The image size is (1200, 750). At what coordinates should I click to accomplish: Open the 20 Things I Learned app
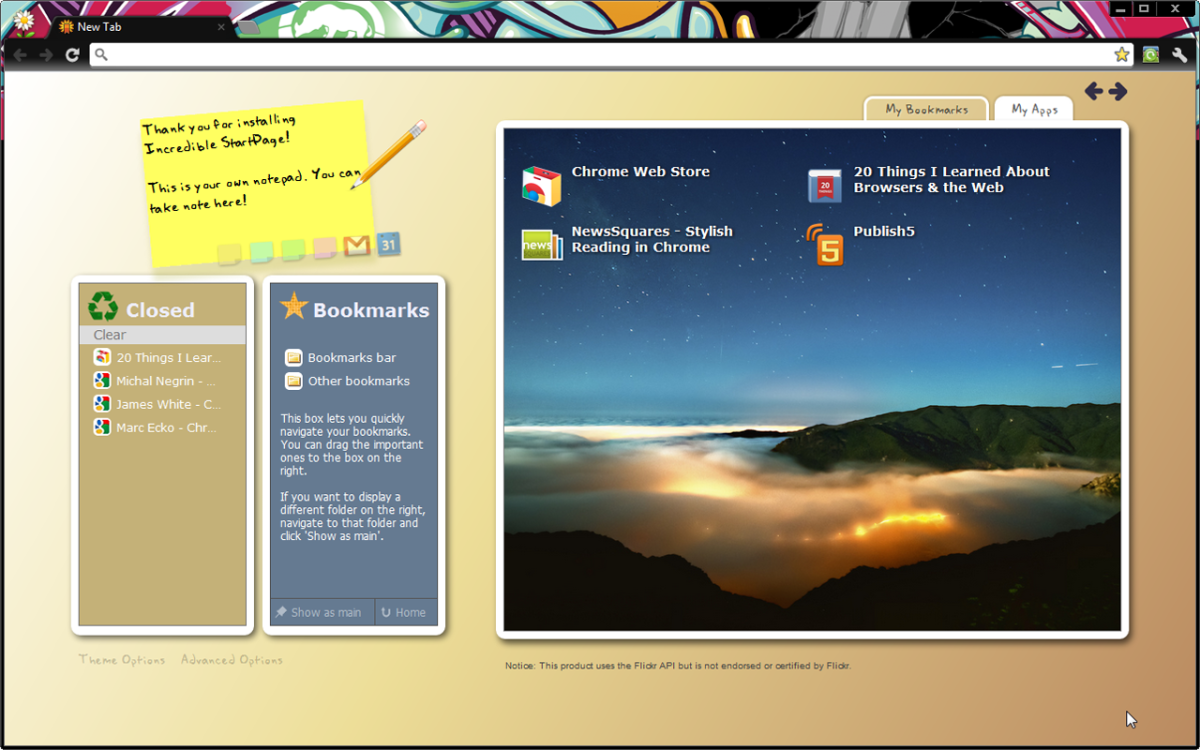(x=825, y=186)
